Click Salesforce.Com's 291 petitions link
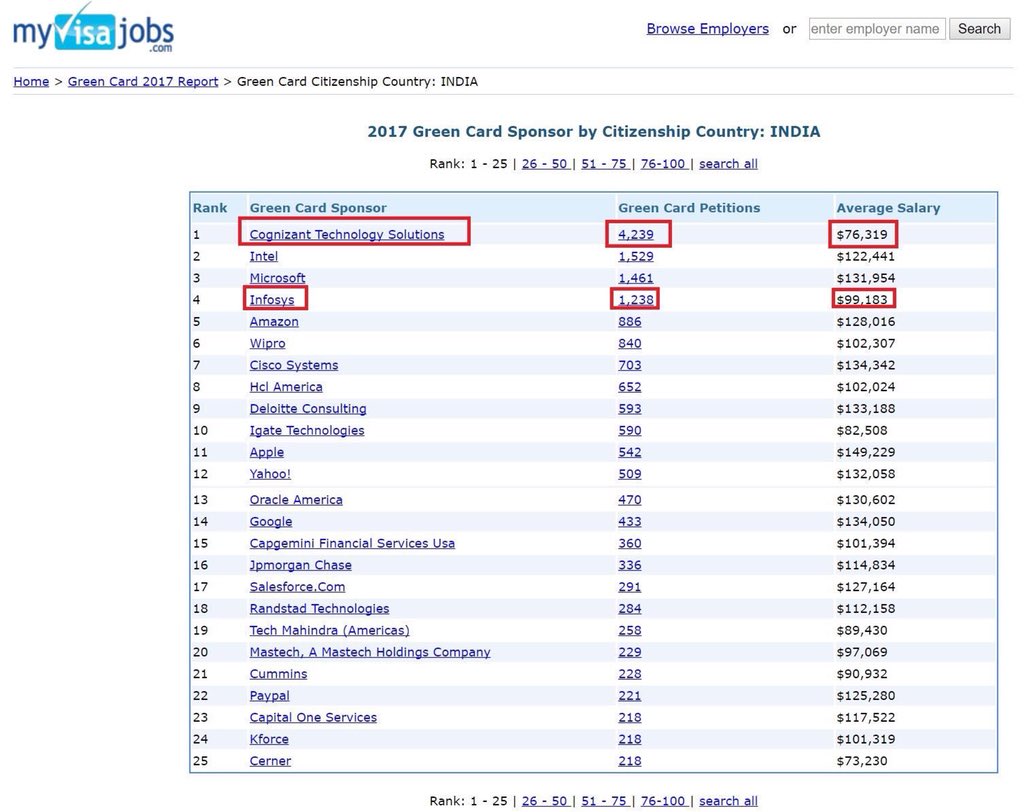1024x812 pixels. 630,587
